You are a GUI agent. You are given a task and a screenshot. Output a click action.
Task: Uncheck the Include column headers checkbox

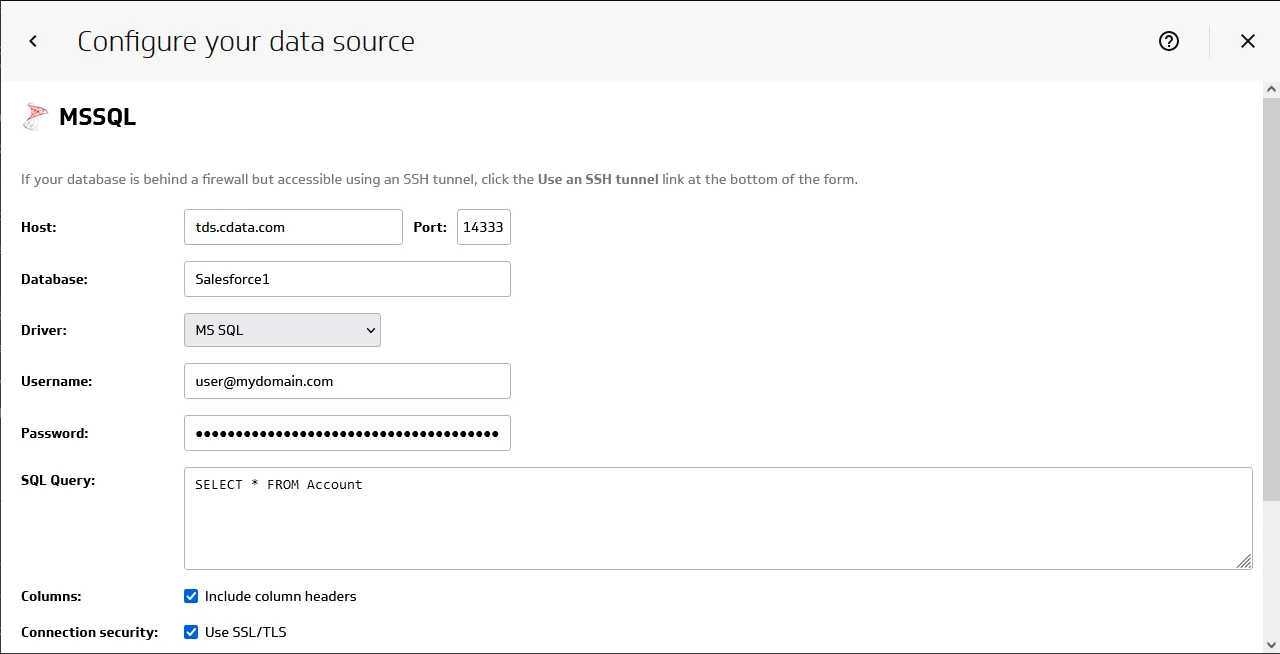pos(191,596)
